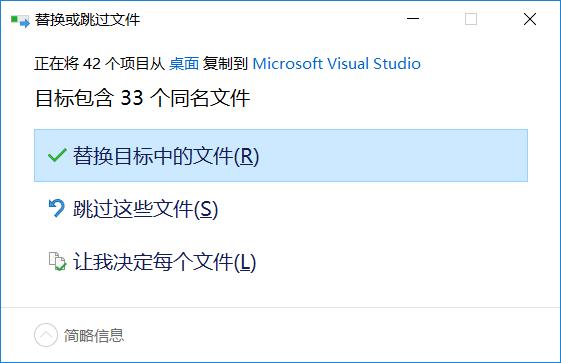Click the 简略信息 label
Viewport: 561px width, 363px height.
[94, 335]
